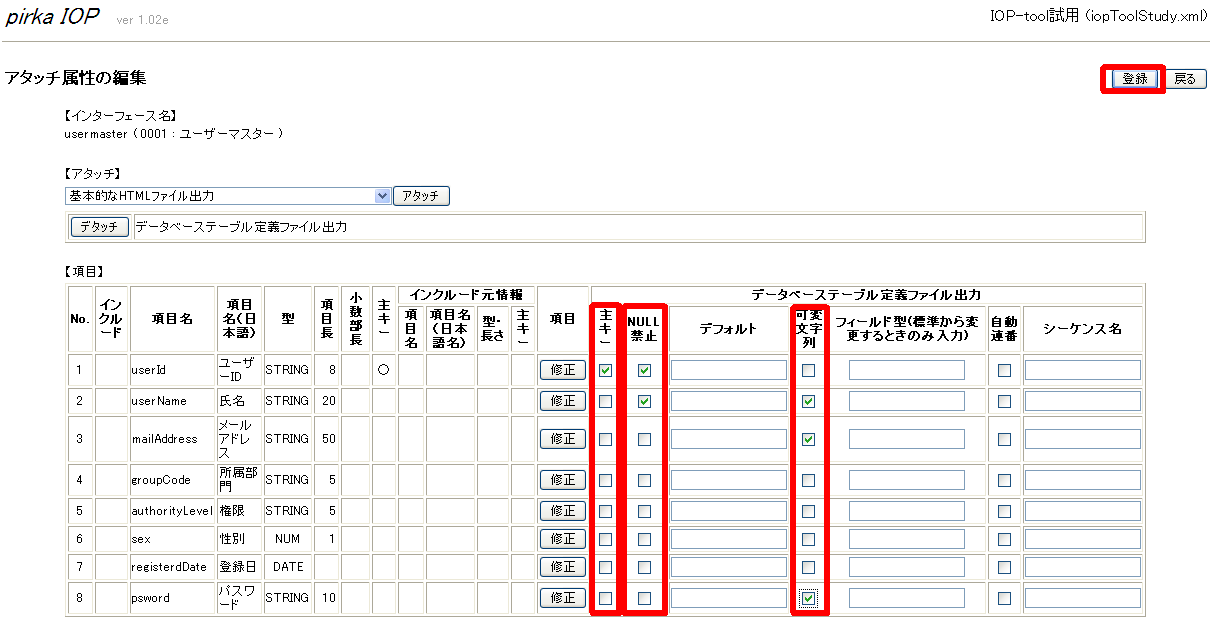Click デフォルト input field for userId row

tap(728, 370)
